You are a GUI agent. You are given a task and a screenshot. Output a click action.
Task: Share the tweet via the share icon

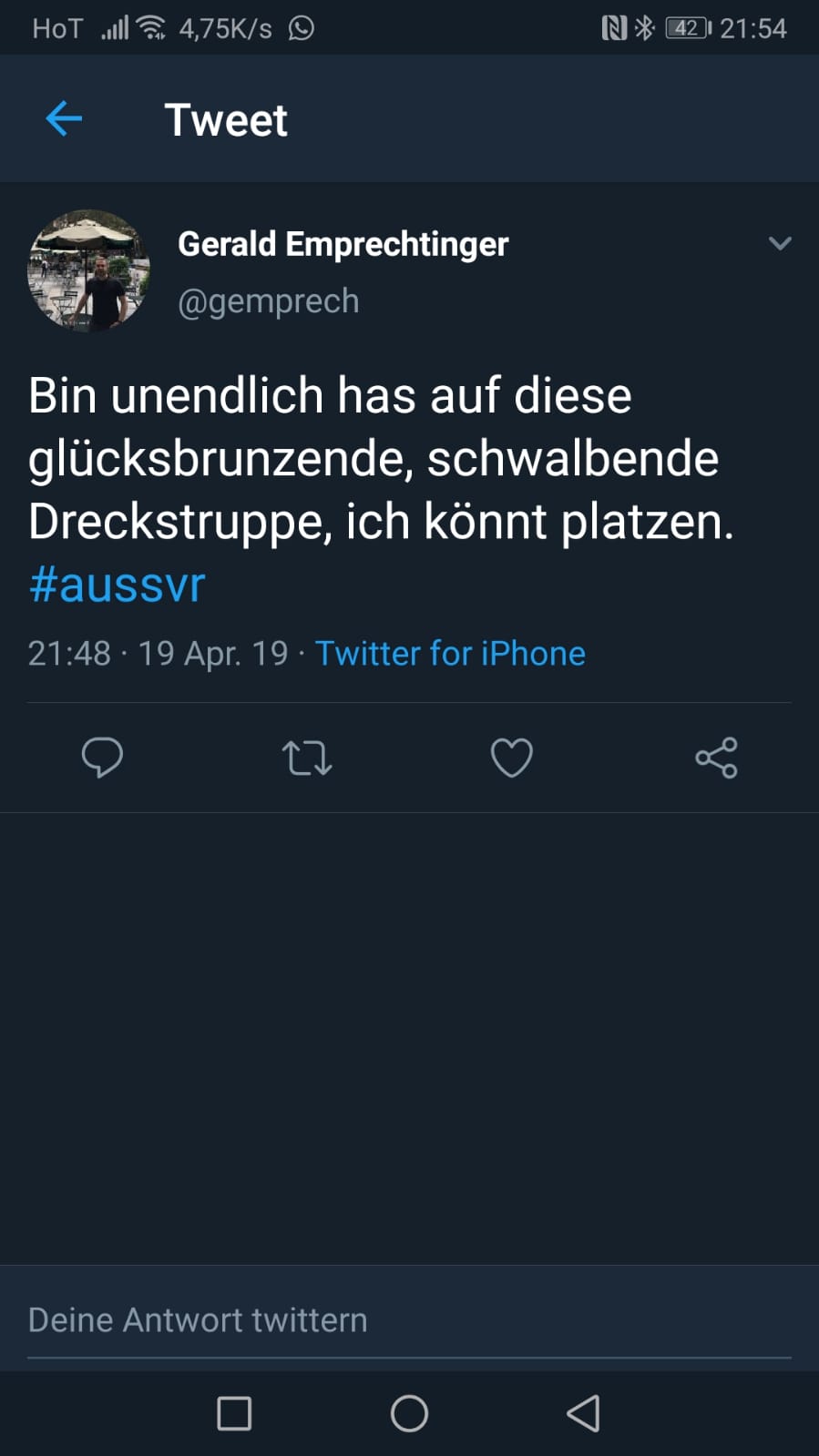click(716, 758)
